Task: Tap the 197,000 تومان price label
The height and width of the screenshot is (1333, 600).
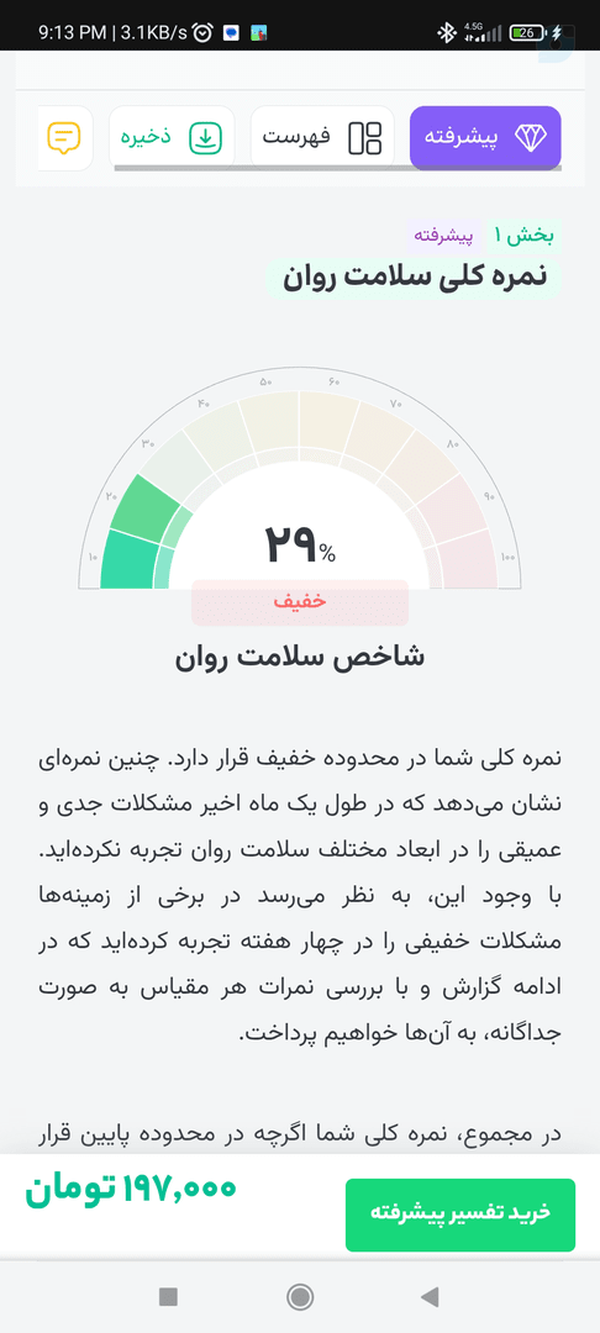Action: tap(131, 1189)
